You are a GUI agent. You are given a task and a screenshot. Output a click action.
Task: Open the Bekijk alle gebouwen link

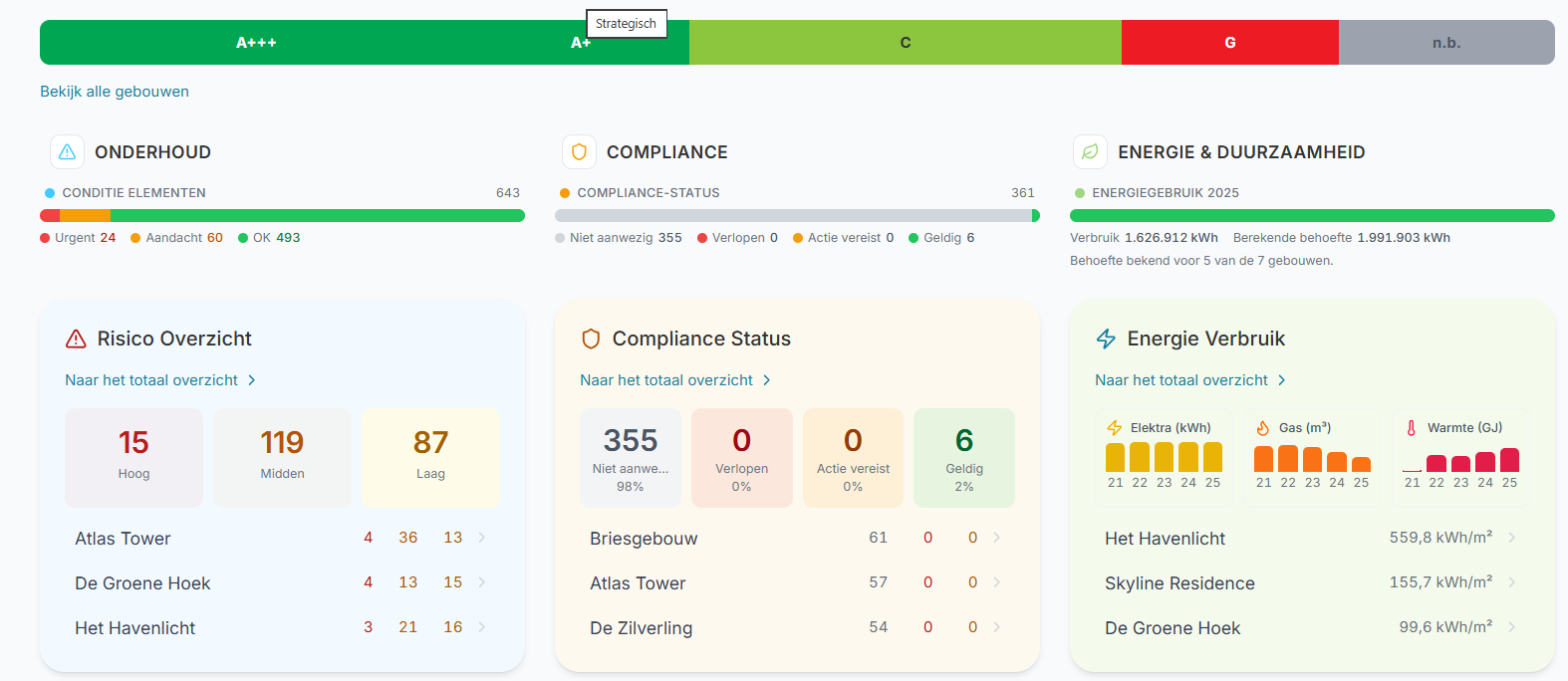115,92
